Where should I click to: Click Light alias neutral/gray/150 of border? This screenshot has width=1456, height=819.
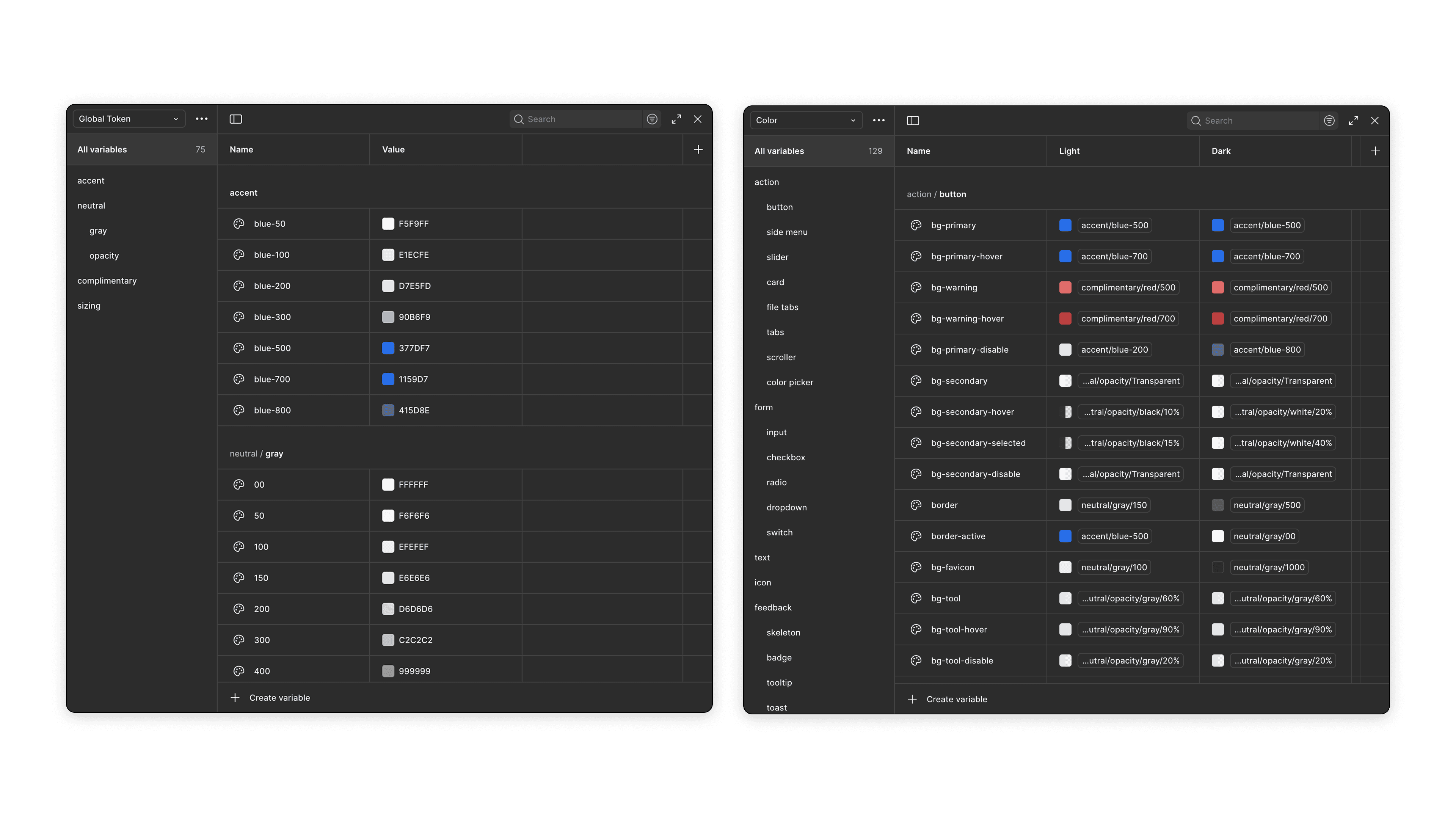1114,505
